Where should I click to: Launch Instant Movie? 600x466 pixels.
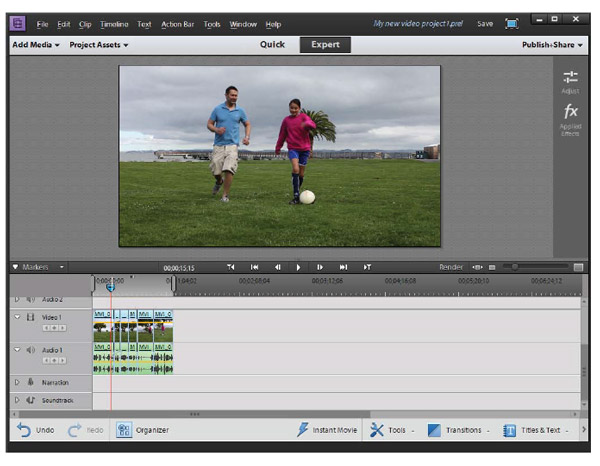[x=327, y=430]
